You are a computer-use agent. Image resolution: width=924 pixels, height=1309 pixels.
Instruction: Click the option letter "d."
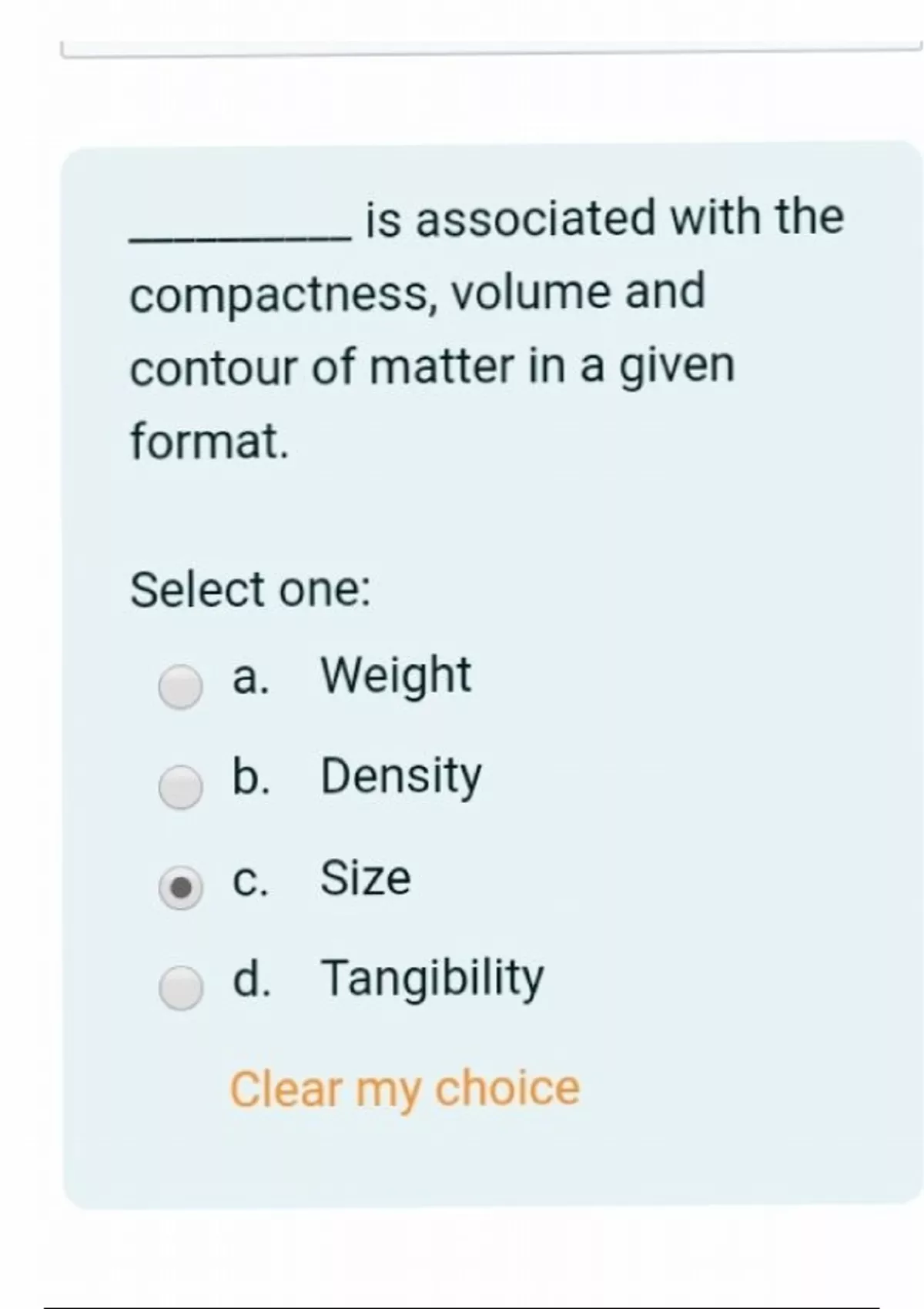pyautogui.click(x=251, y=979)
